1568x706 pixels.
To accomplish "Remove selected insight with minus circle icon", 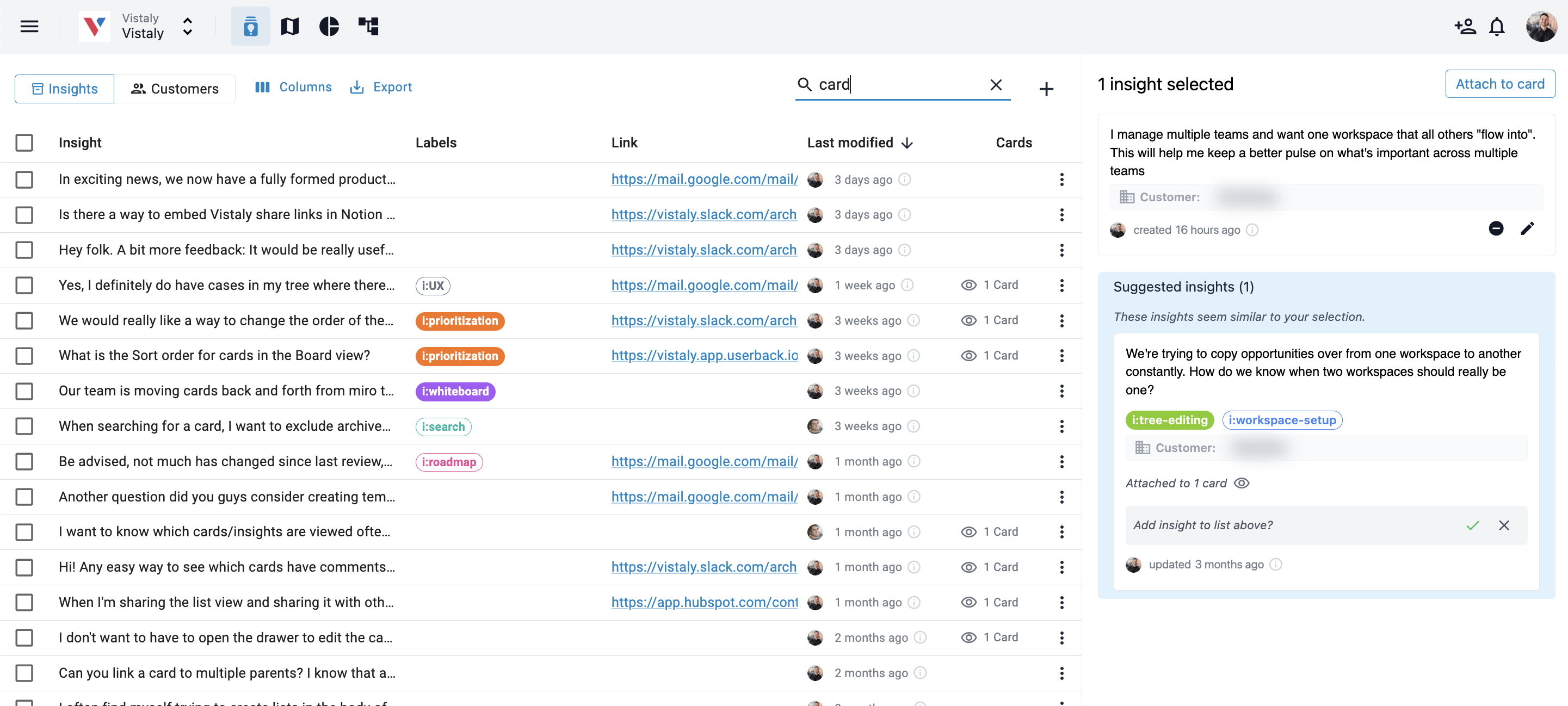I will tap(1496, 228).
